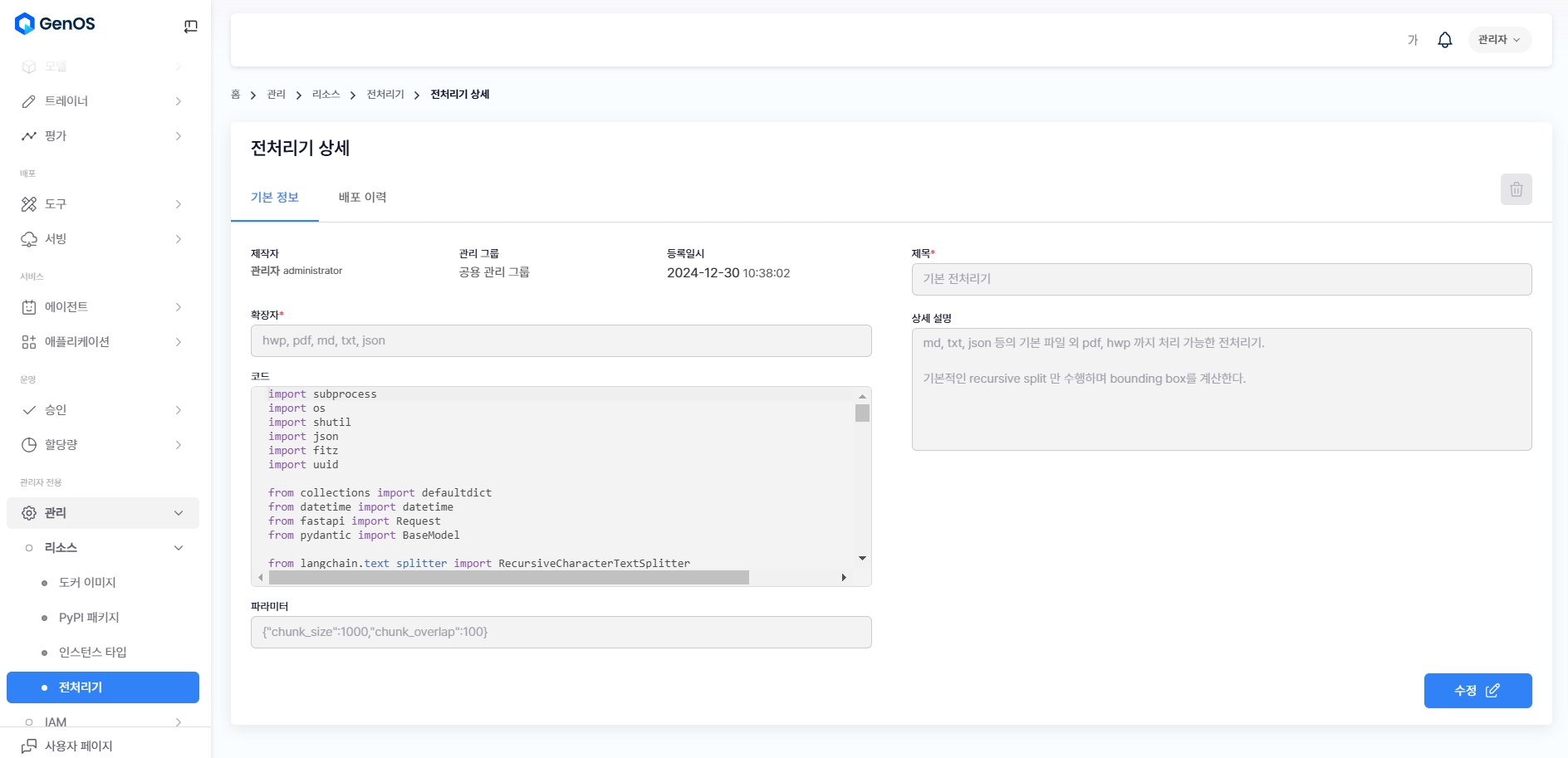Collapse the sidebar with the panel icon
Screen dimensions: 1568x758
click(190, 27)
